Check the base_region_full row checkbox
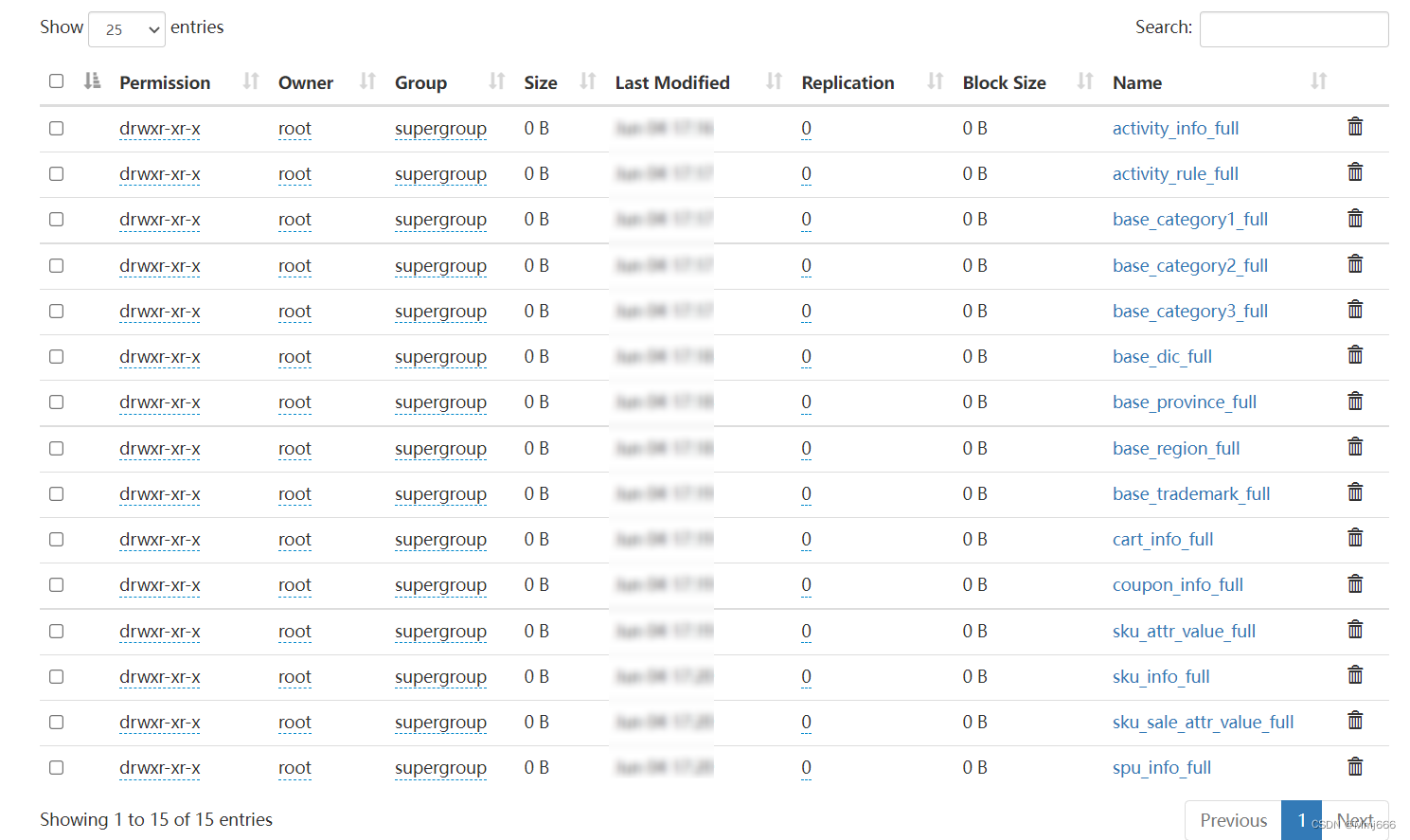Image resolution: width=1410 pixels, height=840 pixels. (x=56, y=448)
